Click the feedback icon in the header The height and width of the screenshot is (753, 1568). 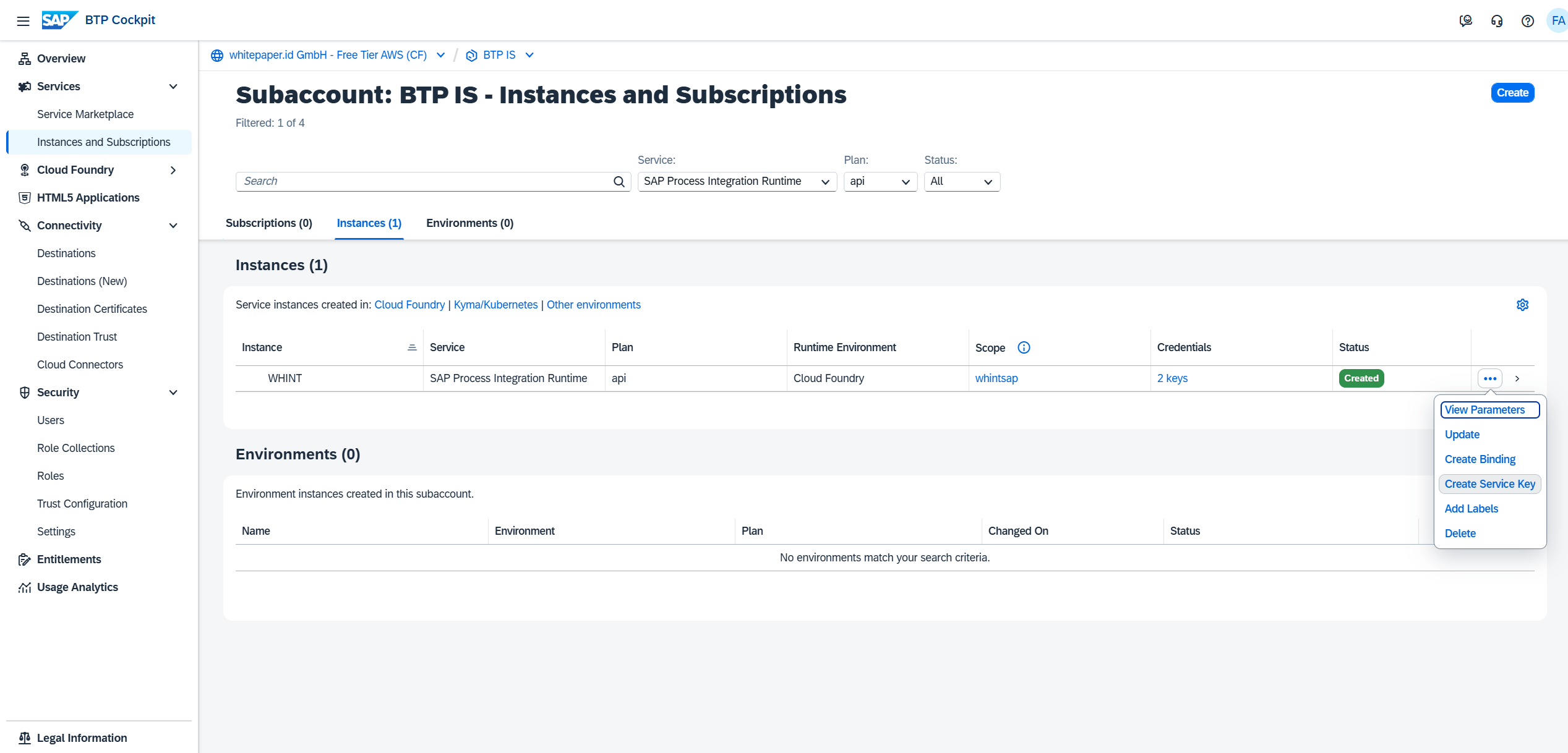click(x=1465, y=21)
